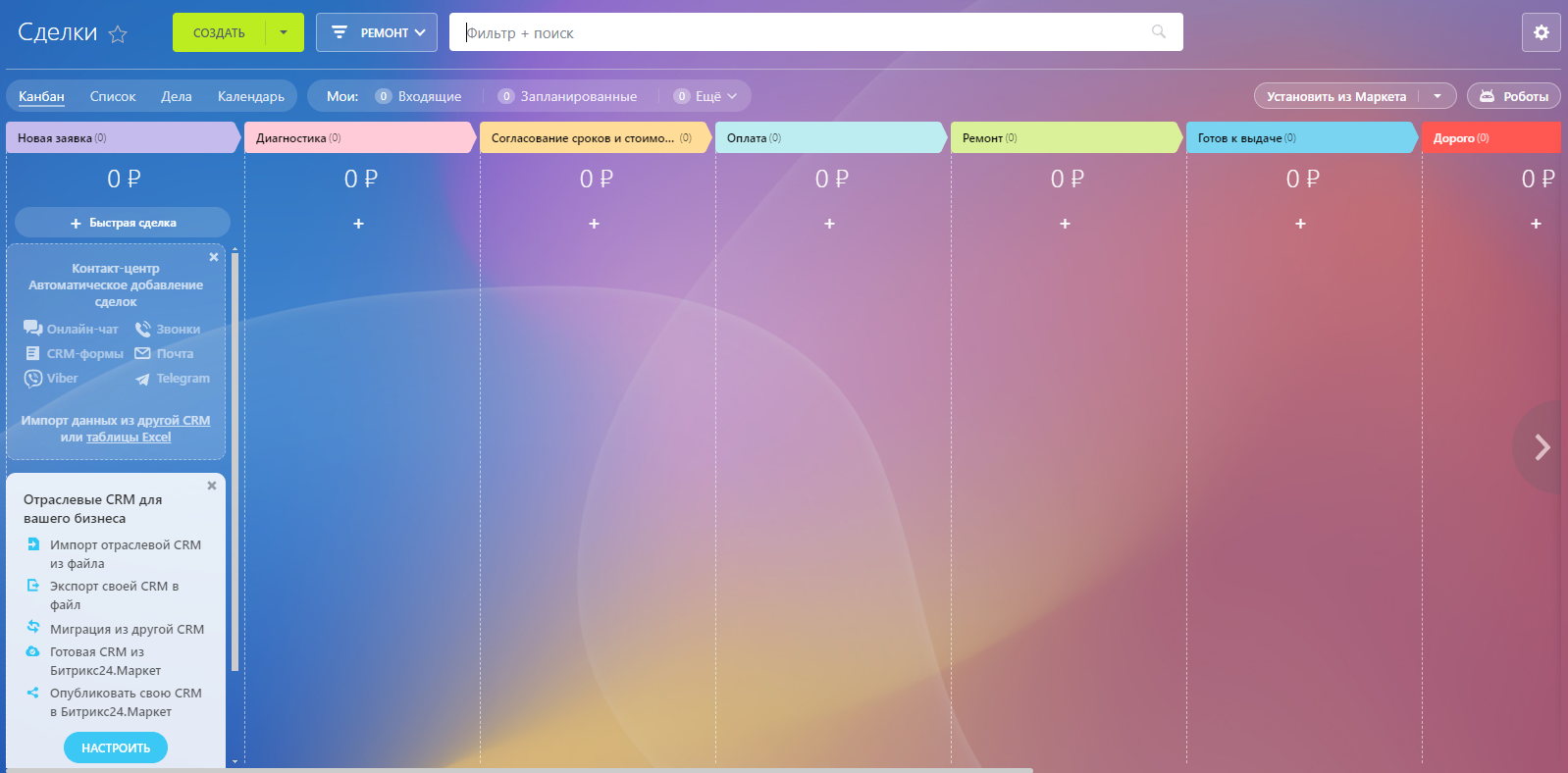Screen dimensions: 1568x773
Task: Click Миграция из другой CRM icon
Action: pos(33,627)
